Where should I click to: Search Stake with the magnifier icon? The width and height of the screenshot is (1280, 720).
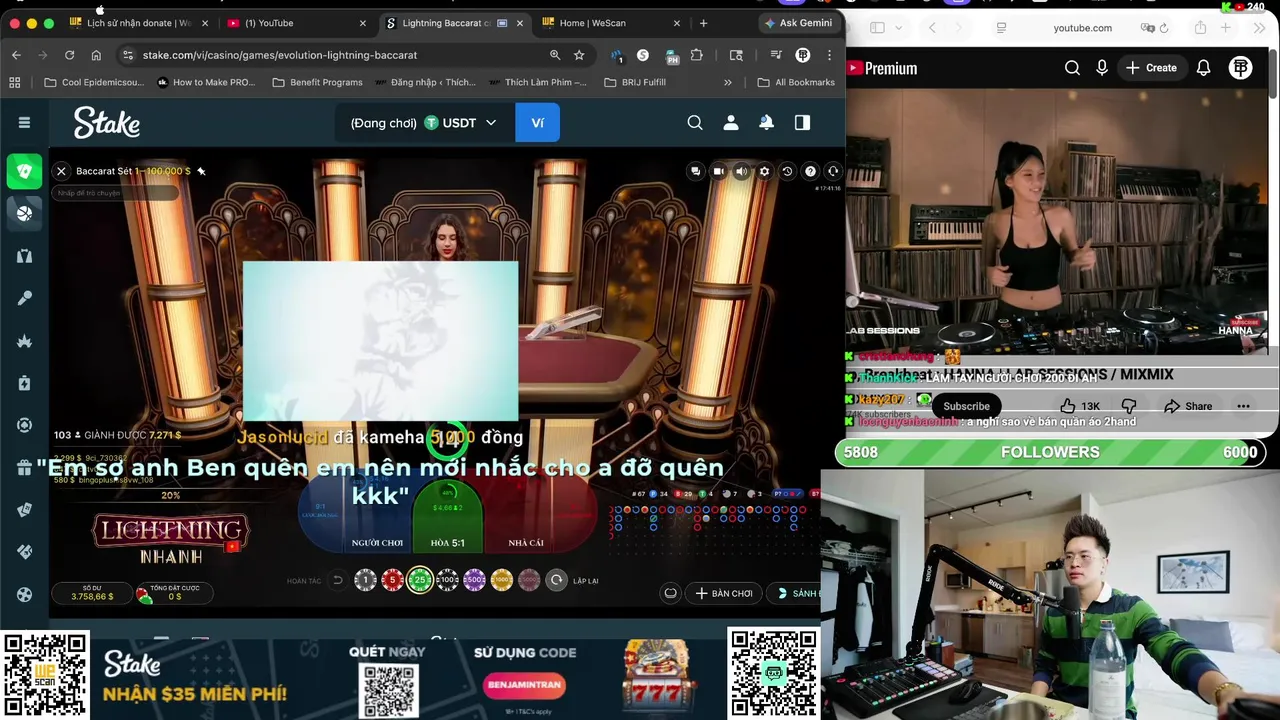[x=695, y=122]
